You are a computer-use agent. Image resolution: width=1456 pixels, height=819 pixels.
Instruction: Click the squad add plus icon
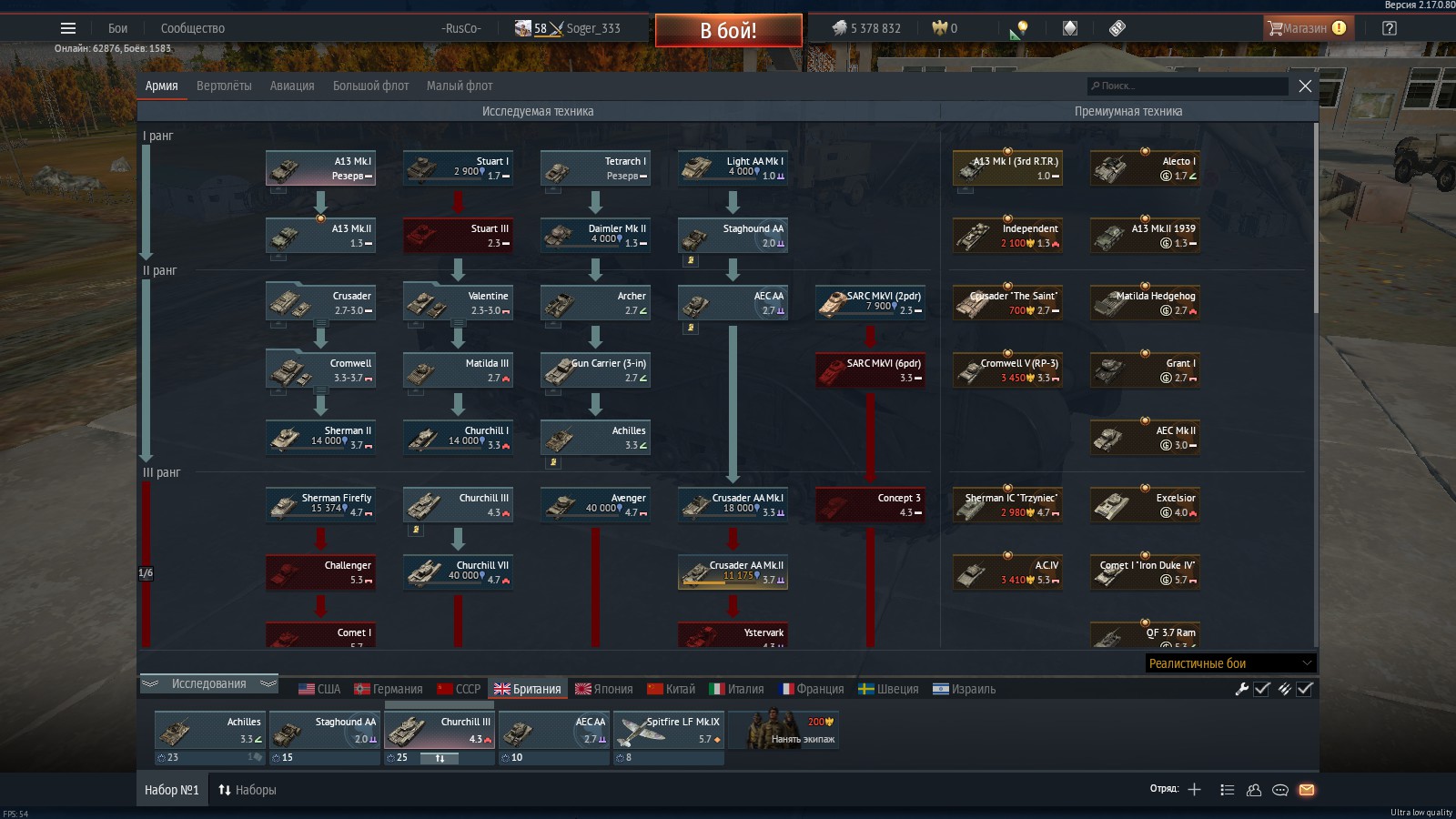point(1194,789)
